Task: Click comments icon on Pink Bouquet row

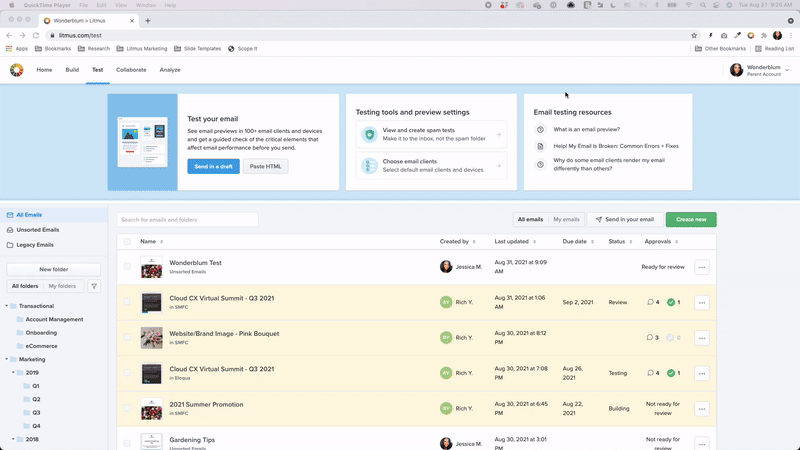Action: click(650, 337)
